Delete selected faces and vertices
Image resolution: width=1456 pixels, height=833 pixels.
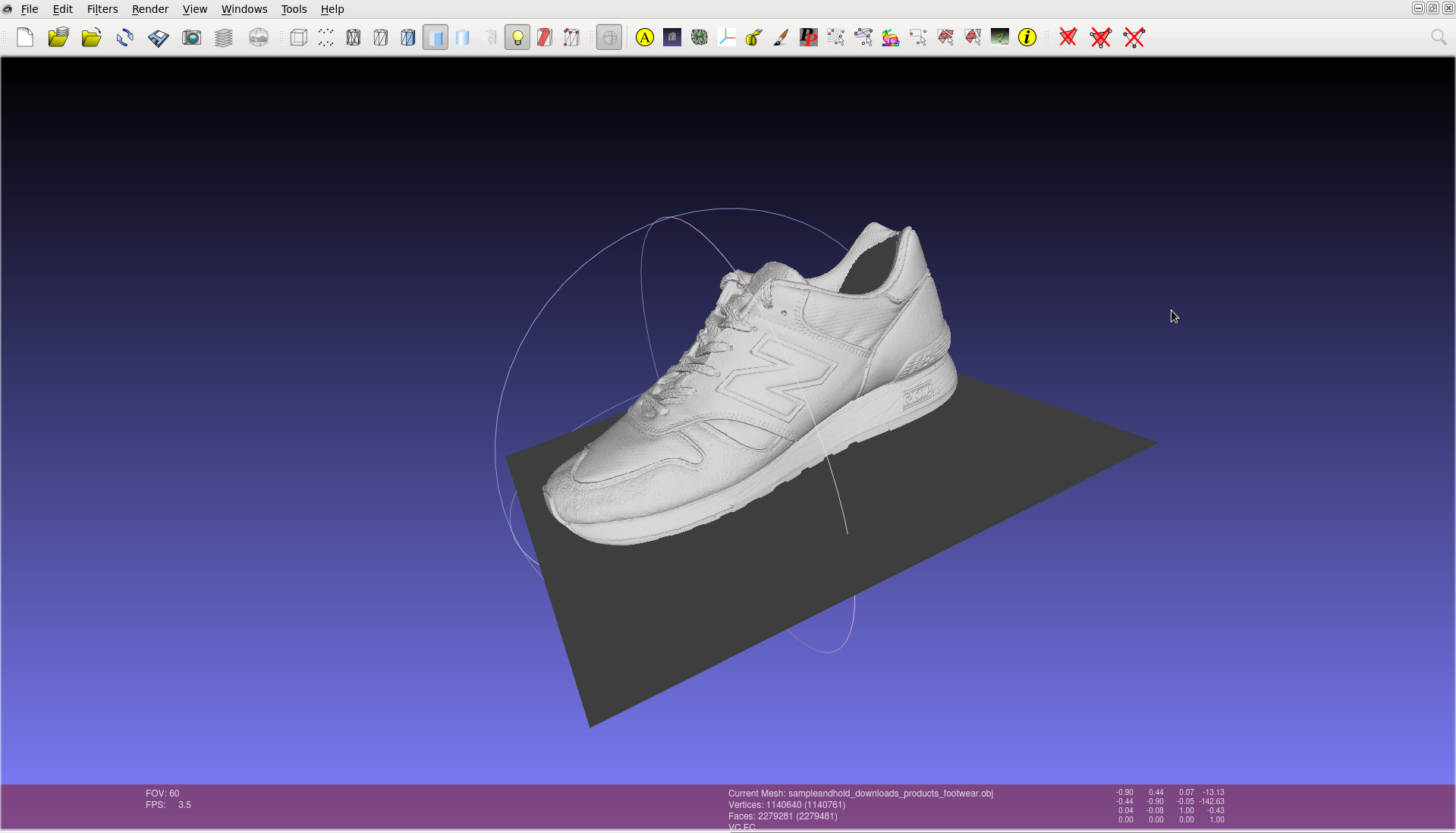click(x=1101, y=37)
